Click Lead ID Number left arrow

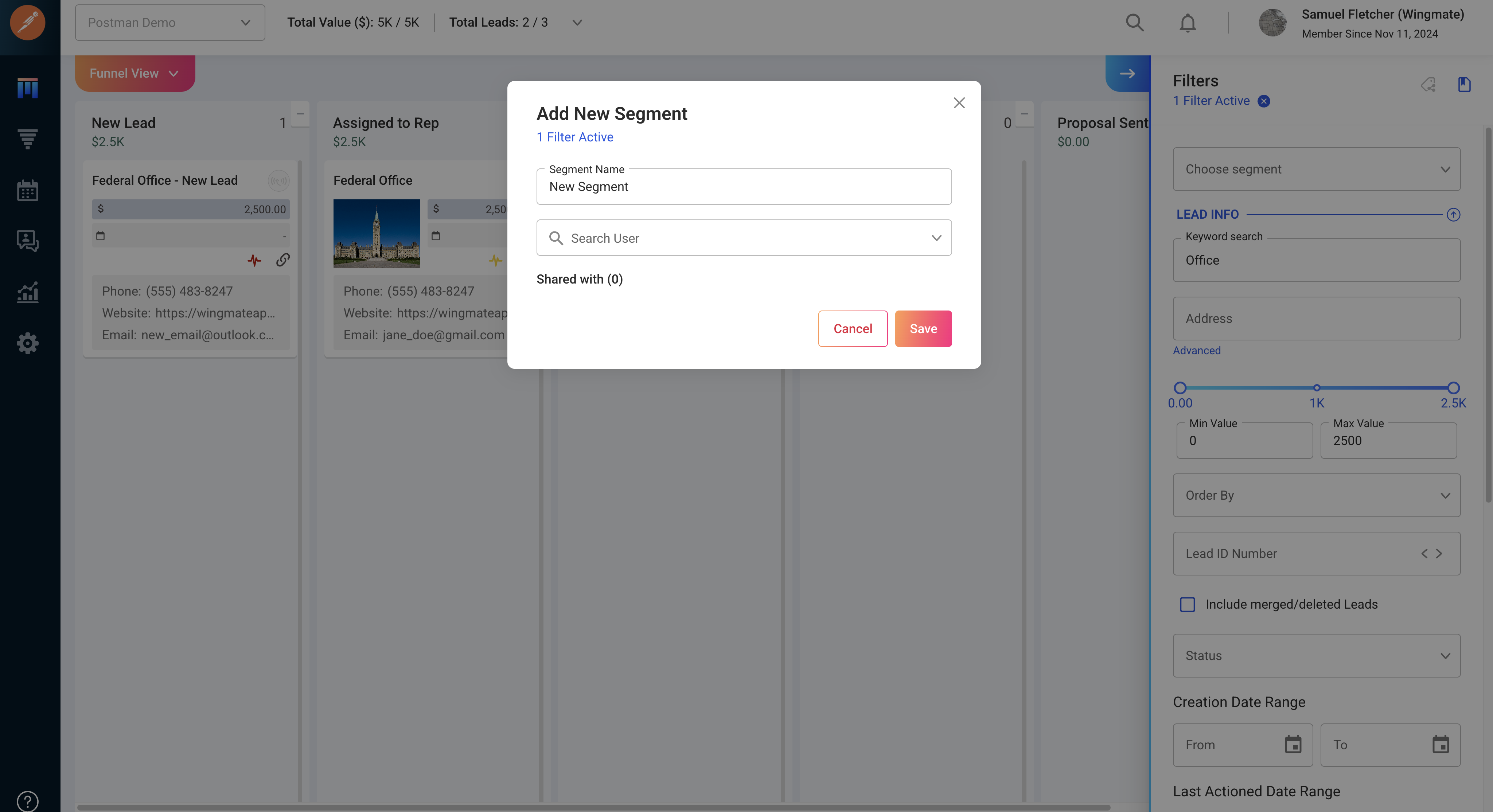(1424, 554)
